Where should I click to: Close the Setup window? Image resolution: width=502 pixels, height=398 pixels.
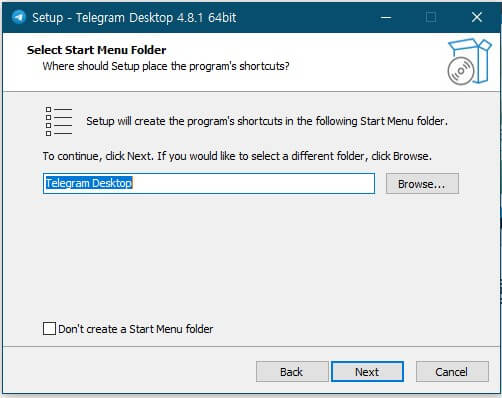click(477, 17)
